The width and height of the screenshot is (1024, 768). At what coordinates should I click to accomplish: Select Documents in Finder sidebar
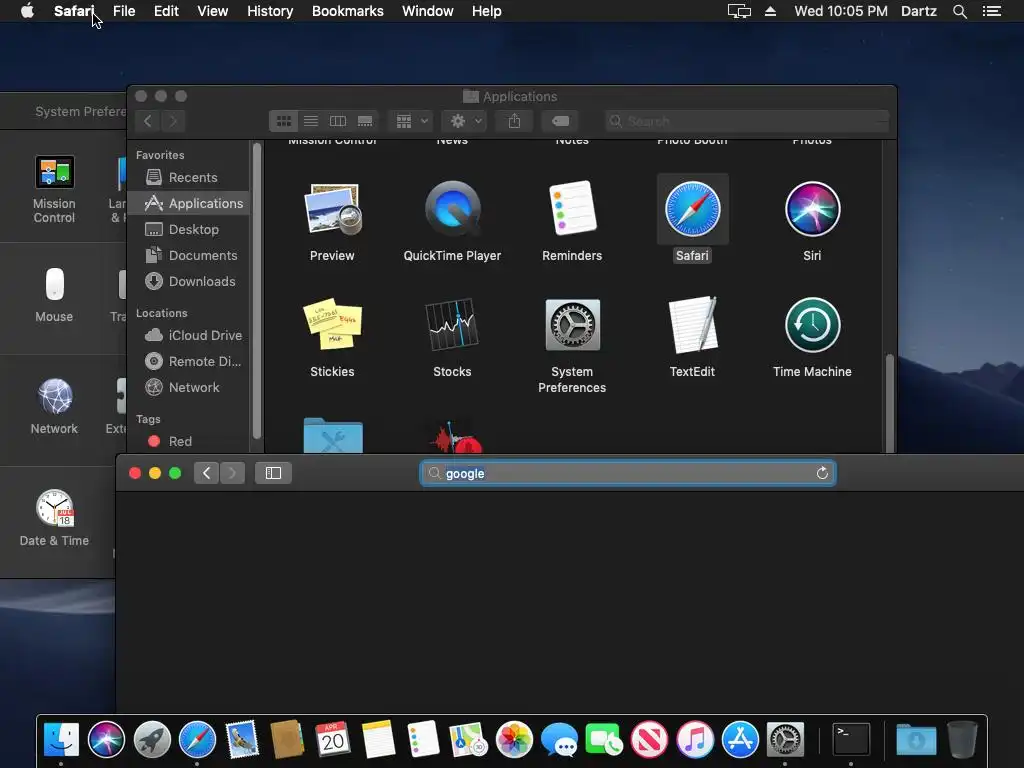tap(189, 255)
